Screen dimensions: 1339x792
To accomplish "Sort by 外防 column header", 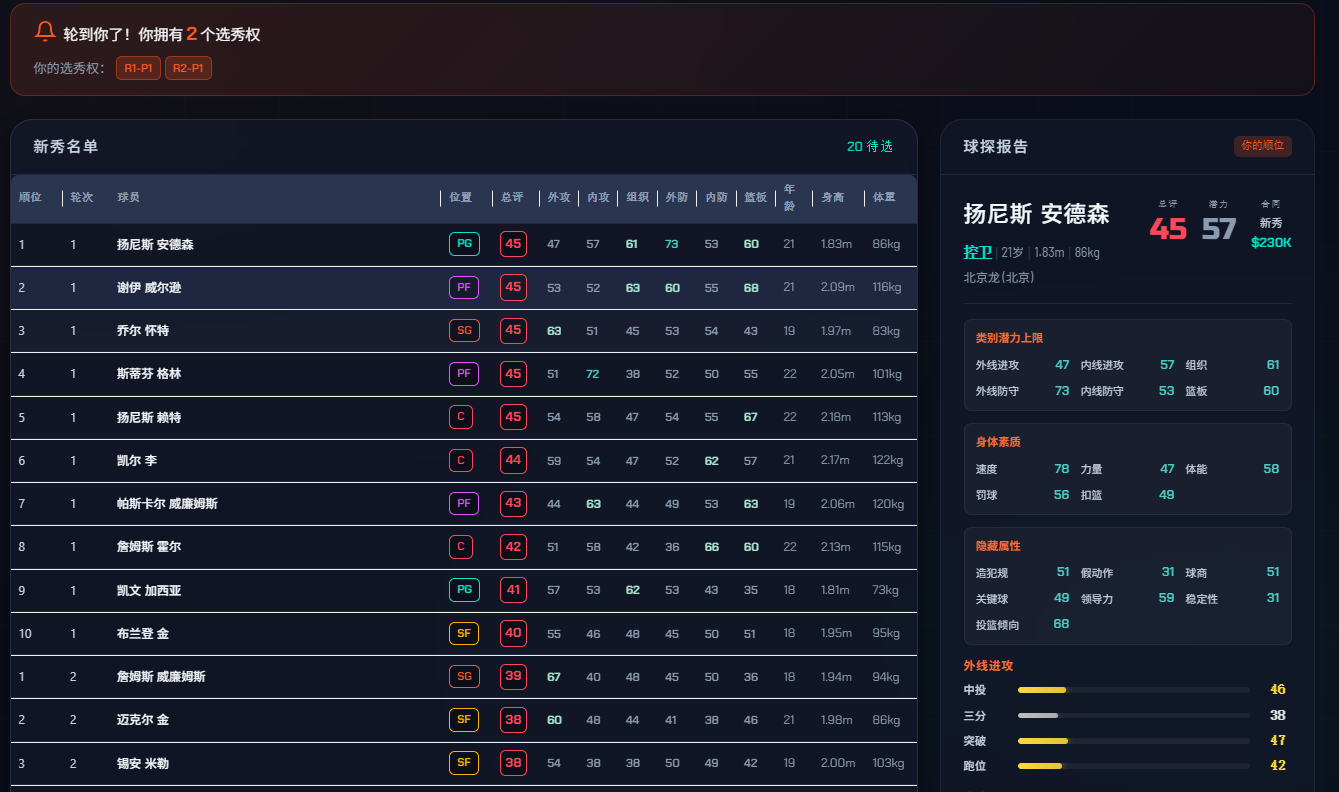I will (677, 198).
